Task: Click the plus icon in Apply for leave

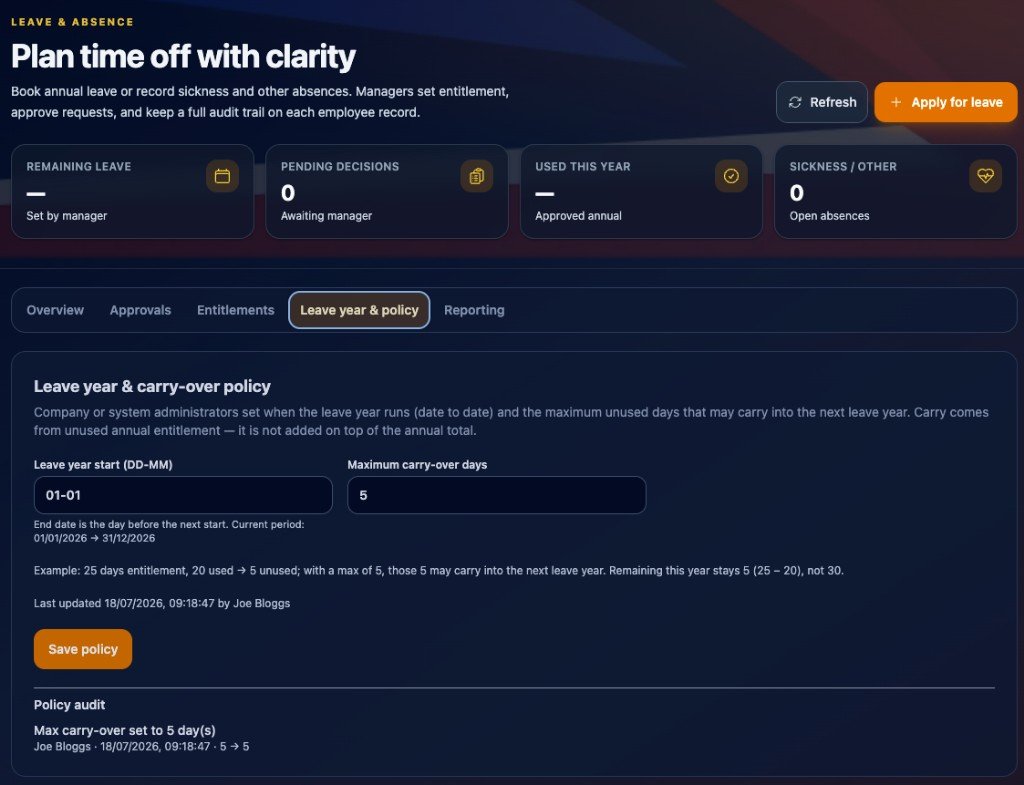Action: tap(896, 103)
